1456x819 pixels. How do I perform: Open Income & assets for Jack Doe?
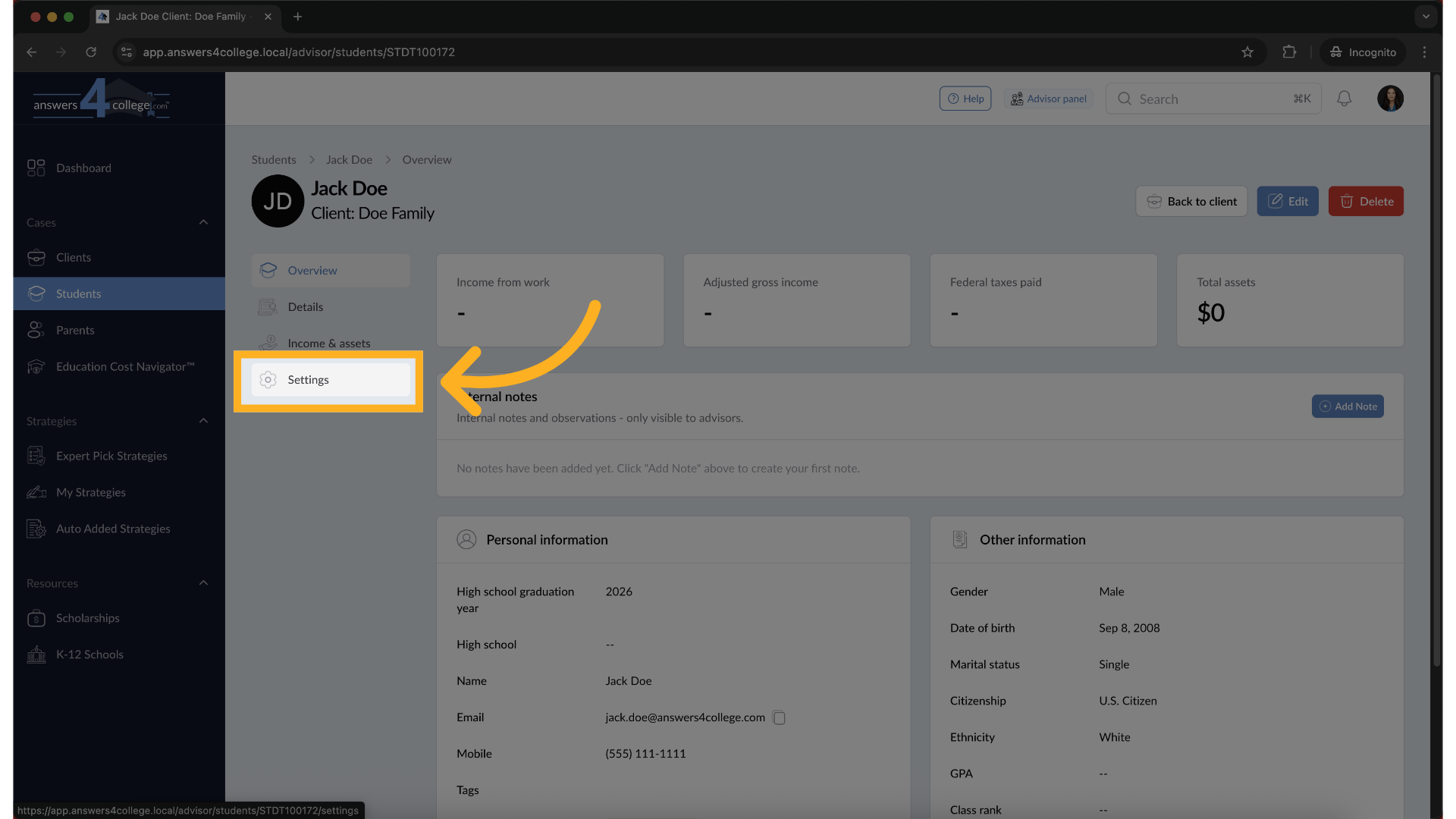coord(328,343)
